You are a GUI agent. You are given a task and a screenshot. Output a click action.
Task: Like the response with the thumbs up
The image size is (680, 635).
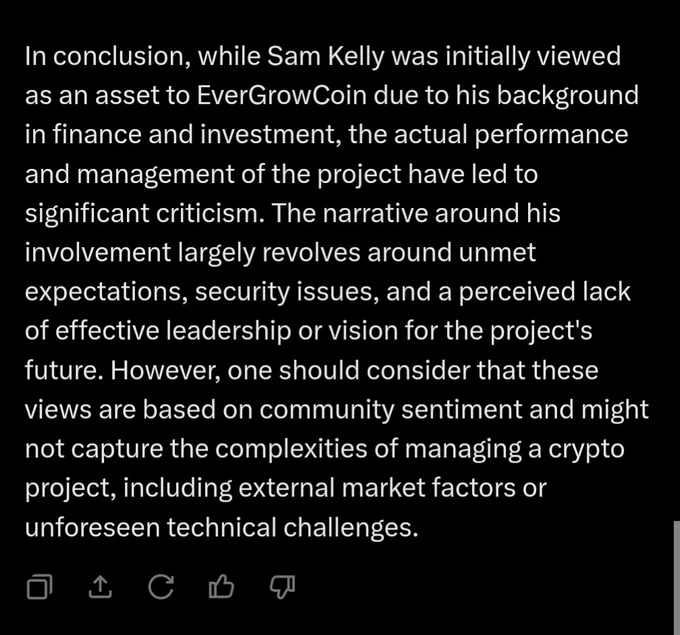(221, 586)
